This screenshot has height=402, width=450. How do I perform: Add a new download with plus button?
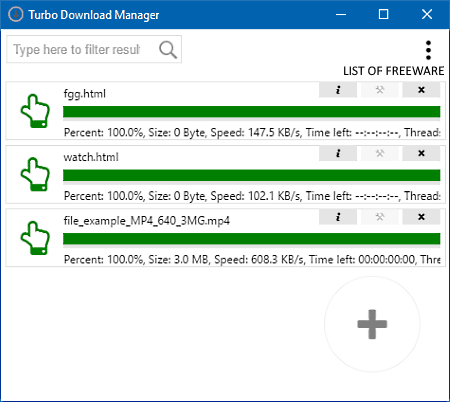tap(372, 324)
